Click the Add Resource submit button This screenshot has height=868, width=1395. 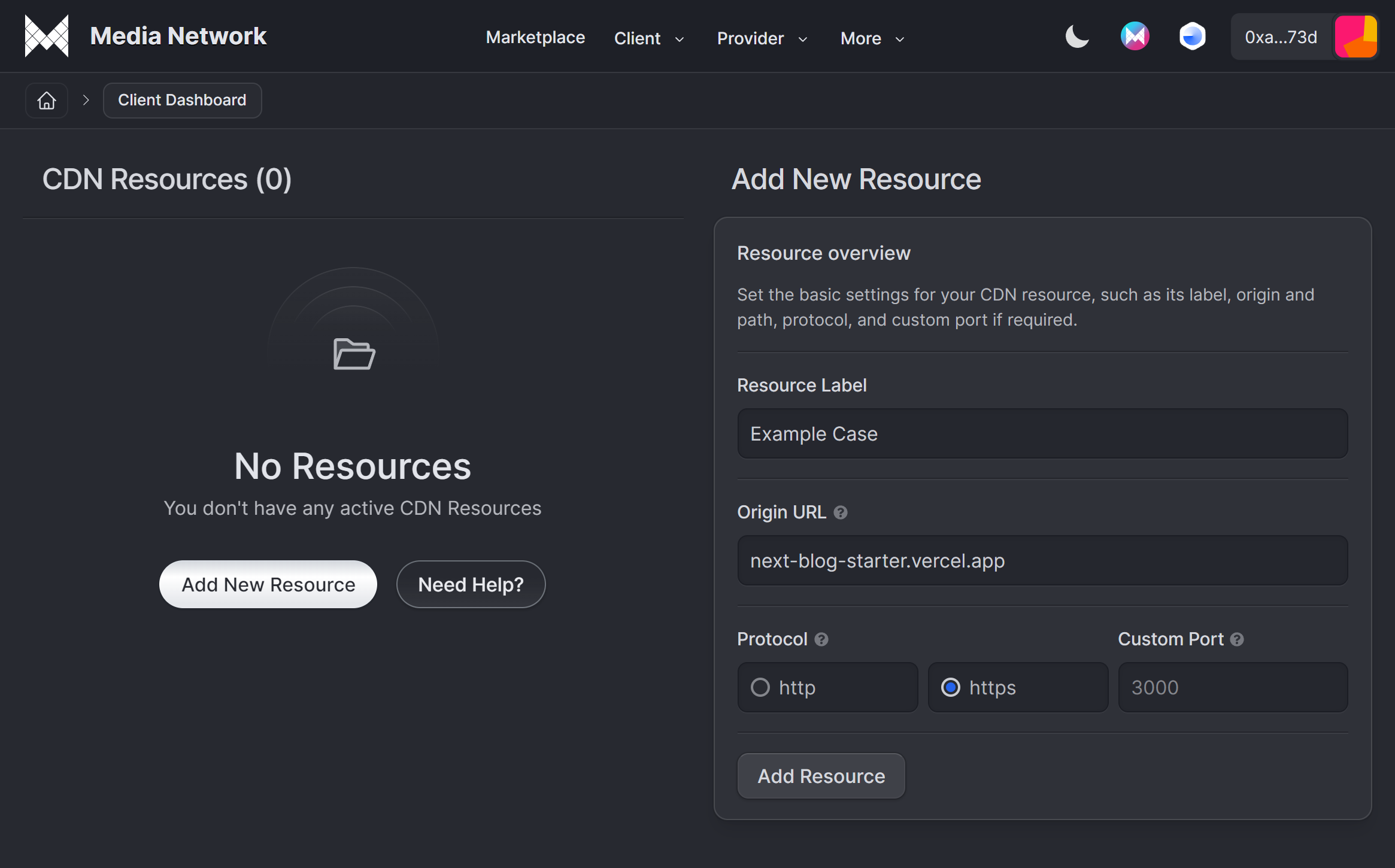(821, 776)
